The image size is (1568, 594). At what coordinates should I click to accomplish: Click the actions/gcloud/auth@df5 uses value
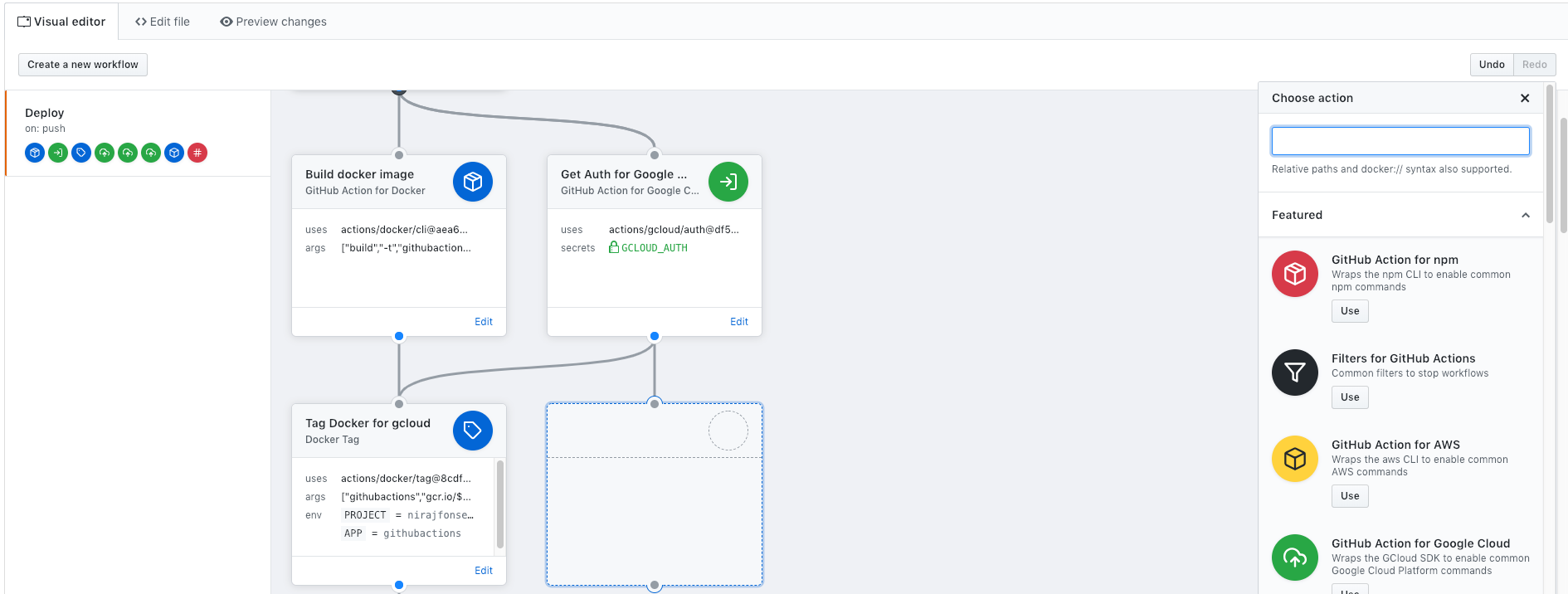674,230
